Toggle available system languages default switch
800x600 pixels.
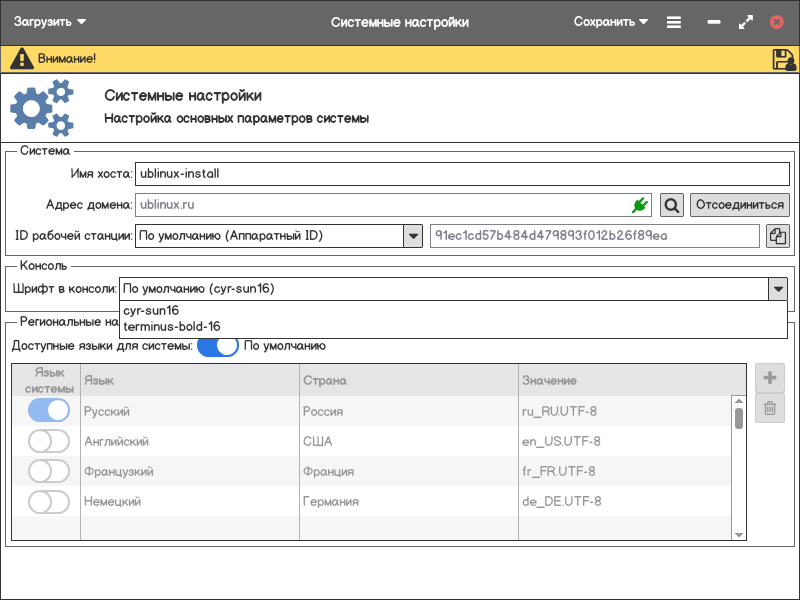[217, 346]
